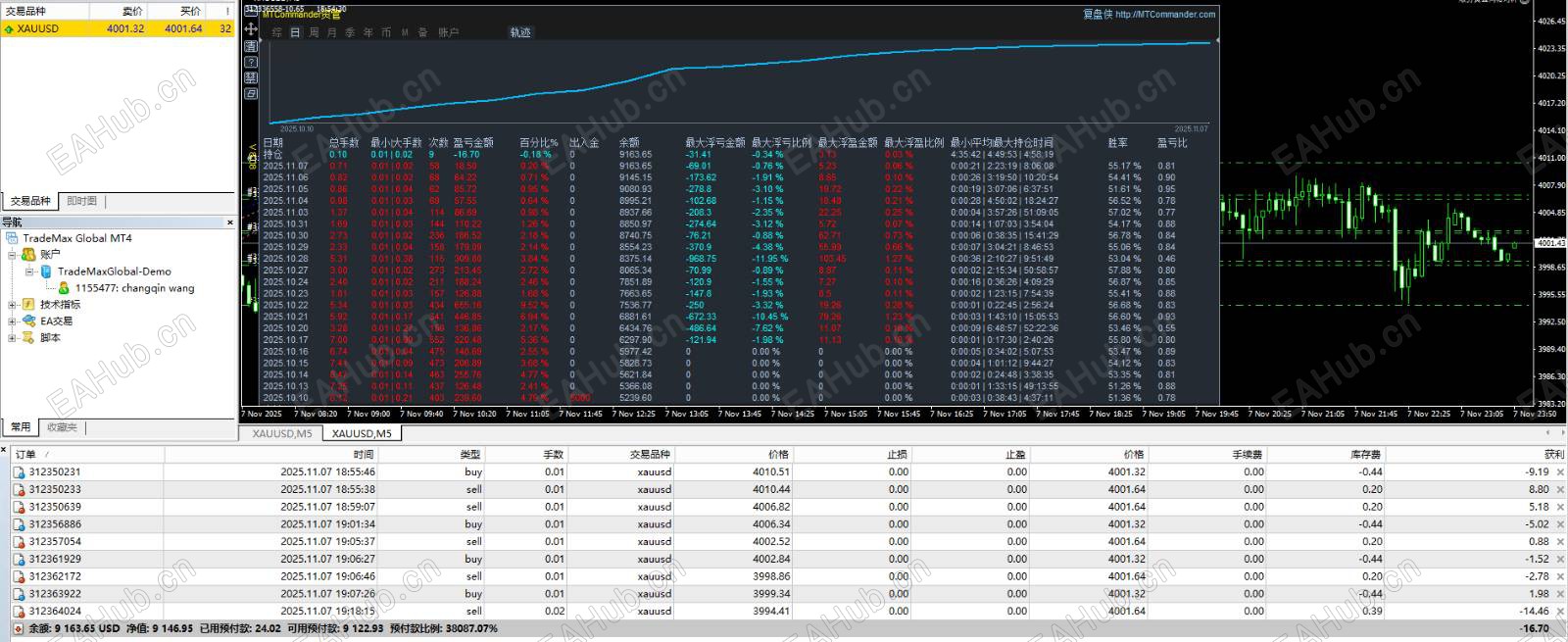The width and height of the screenshot is (1568, 642).
Task: Open the MTCommander.com link
Action: 1164,14
